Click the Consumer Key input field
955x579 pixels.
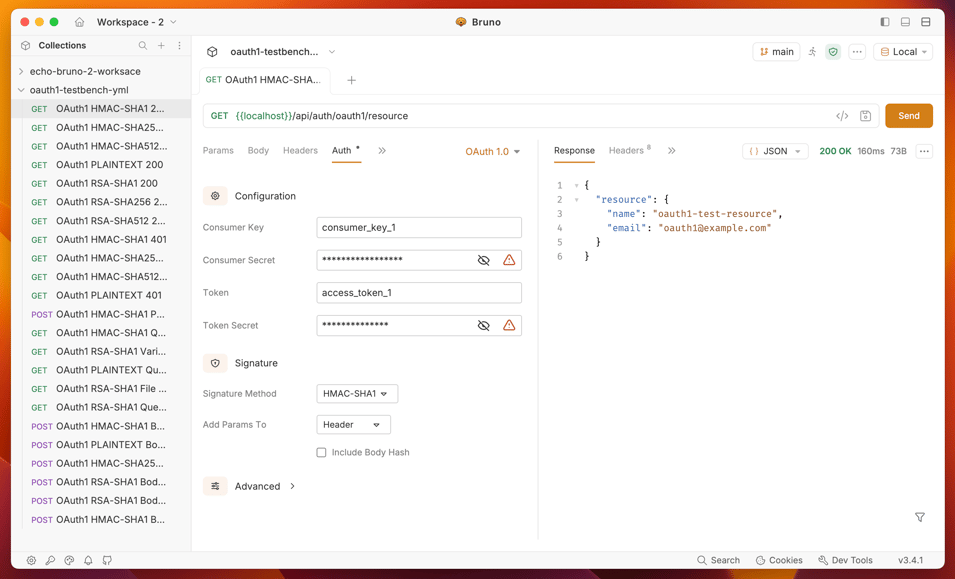click(x=419, y=228)
